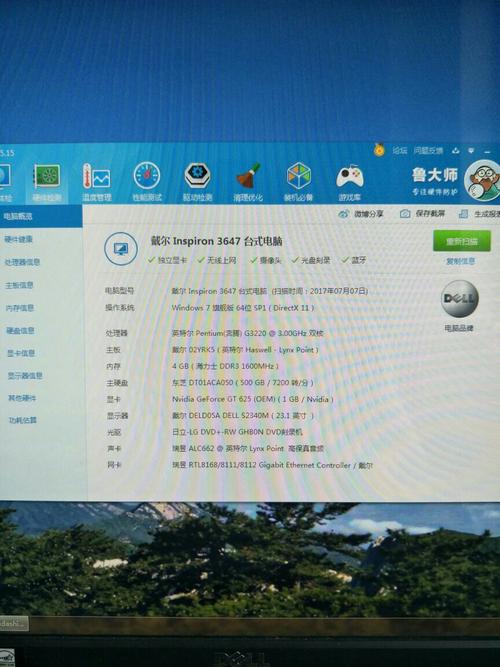Click 生成报表 to generate report
Image resolution: width=500 pixels, height=667 pixels.
click(479, 214)
